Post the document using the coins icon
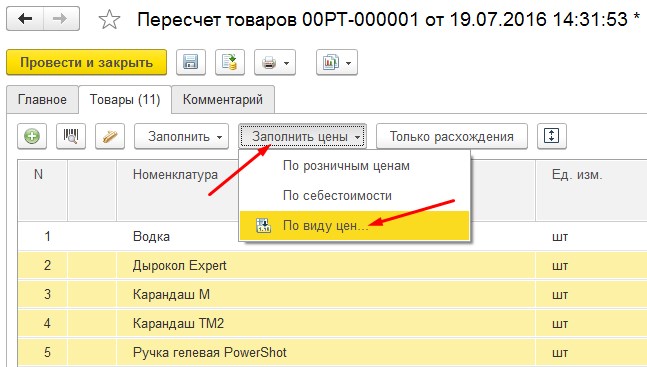This screenshot has width=647, height=367. coord(230,62)
